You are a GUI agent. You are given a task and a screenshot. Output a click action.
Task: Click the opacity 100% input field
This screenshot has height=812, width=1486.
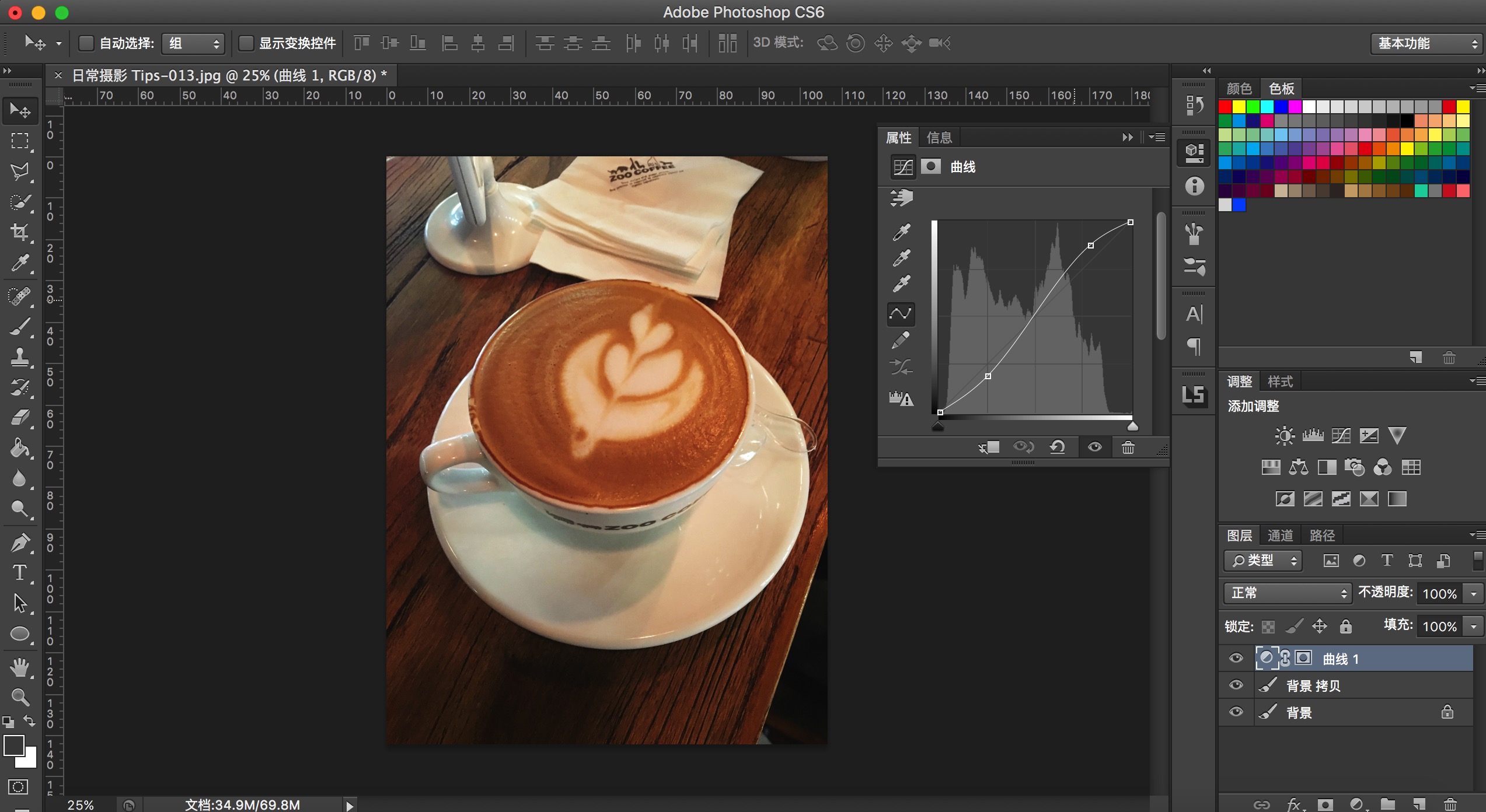(1440, 593)
